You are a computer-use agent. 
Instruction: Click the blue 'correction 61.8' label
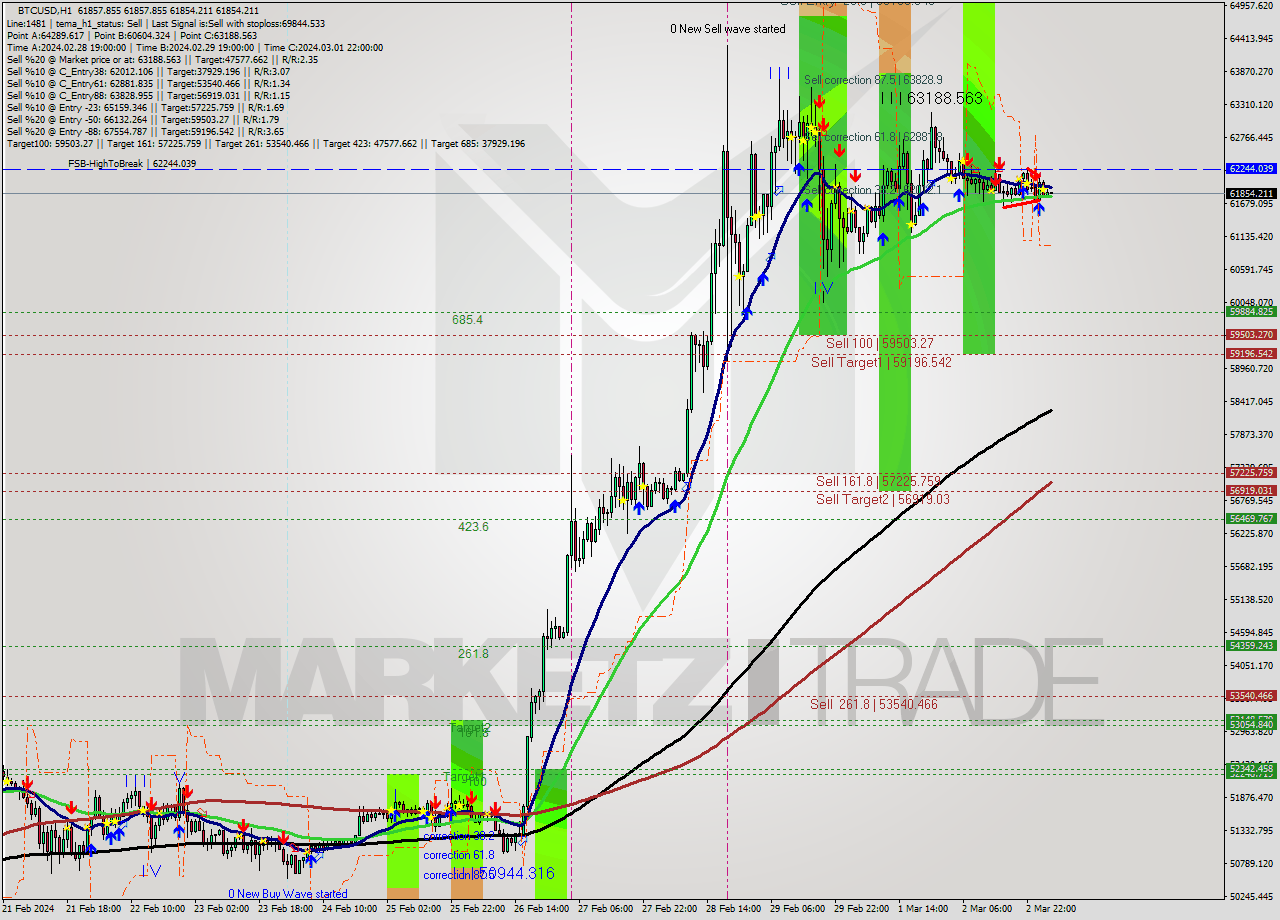[x=459, y=855]
